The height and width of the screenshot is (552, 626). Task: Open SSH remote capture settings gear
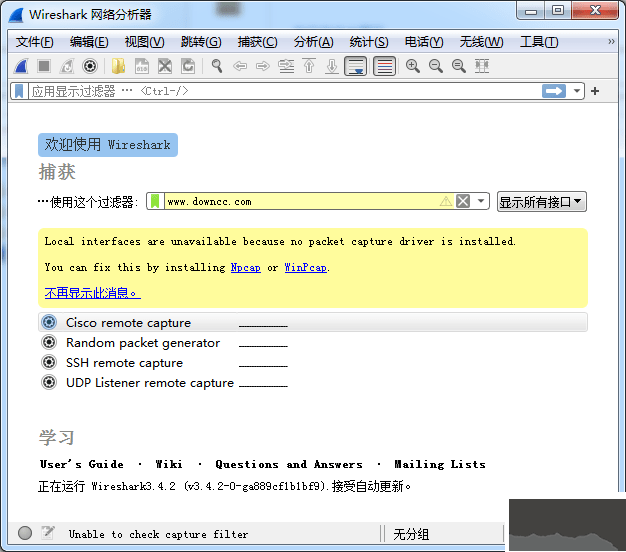[x=49, y=362]
